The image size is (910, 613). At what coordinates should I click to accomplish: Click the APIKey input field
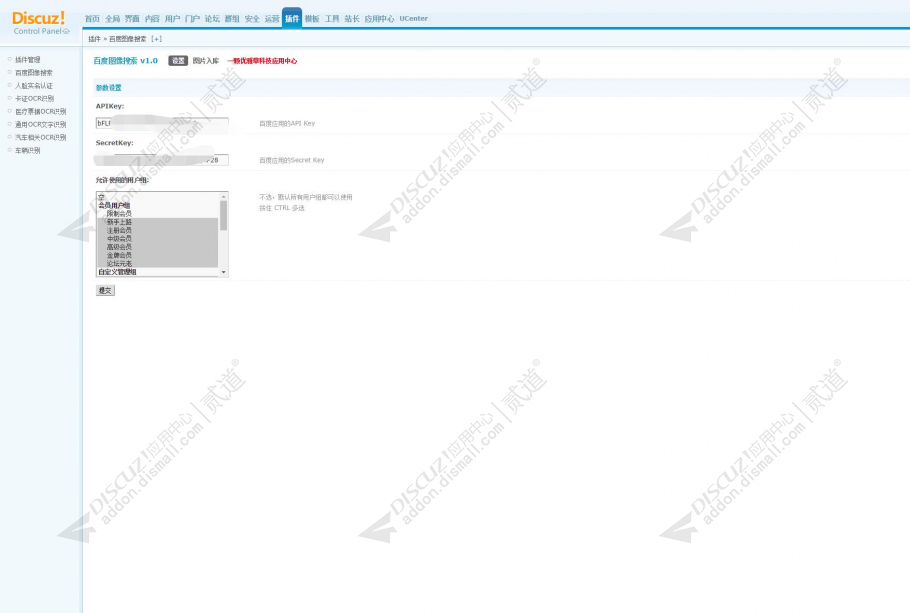point(162,123)
